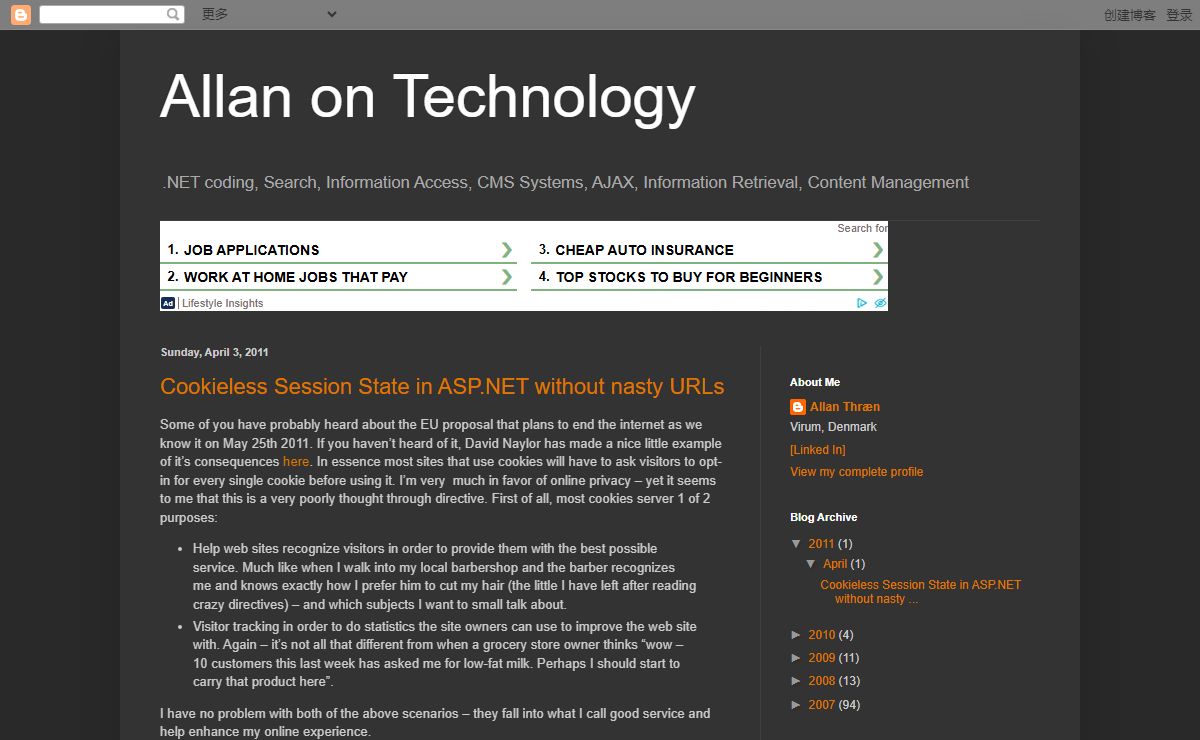Click the orange Blogger logo icon
Image resolution: width=1200 pixels, height=740 pixels.
pos(20,14)
